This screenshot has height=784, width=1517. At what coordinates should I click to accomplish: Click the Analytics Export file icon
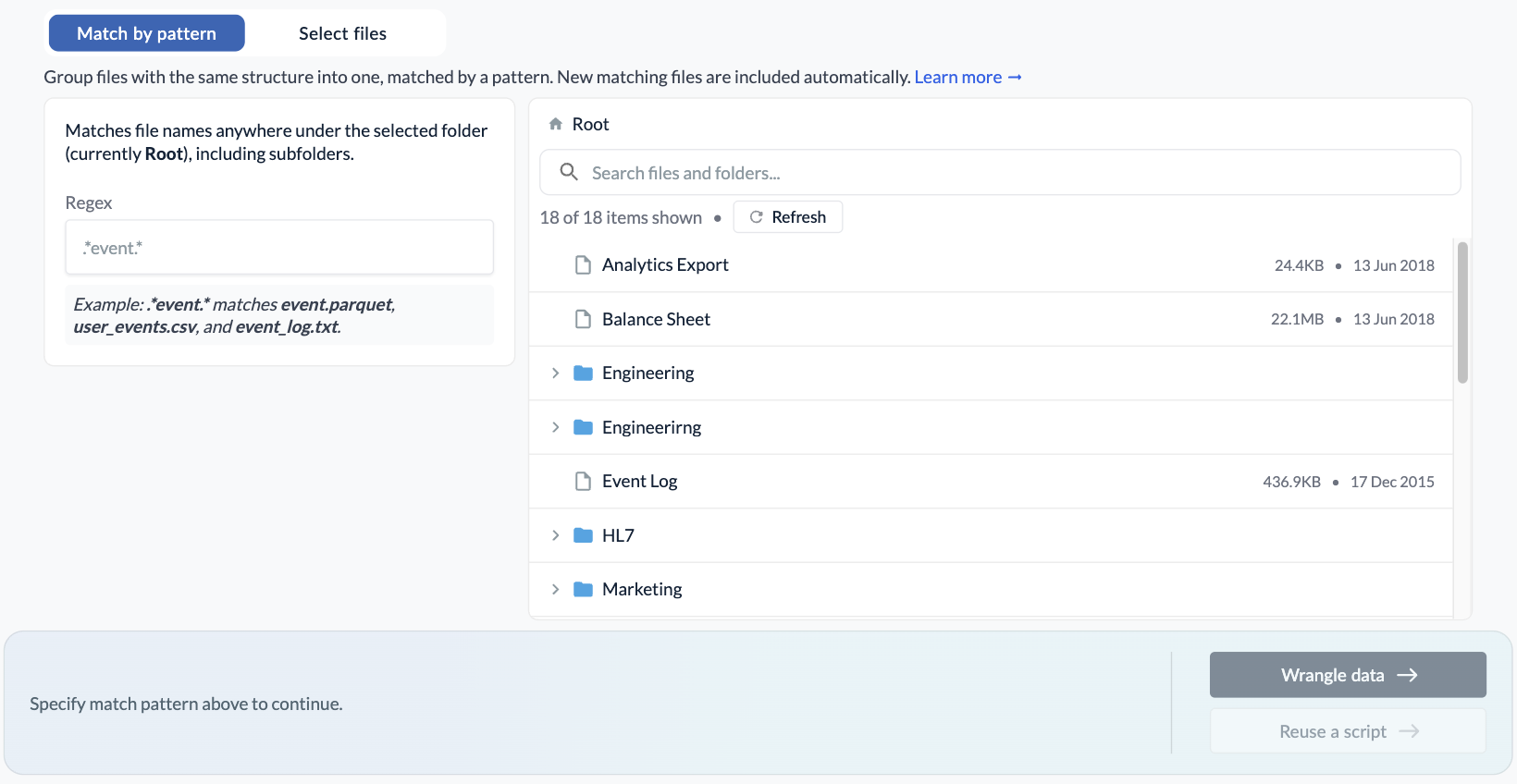point(583,265)
